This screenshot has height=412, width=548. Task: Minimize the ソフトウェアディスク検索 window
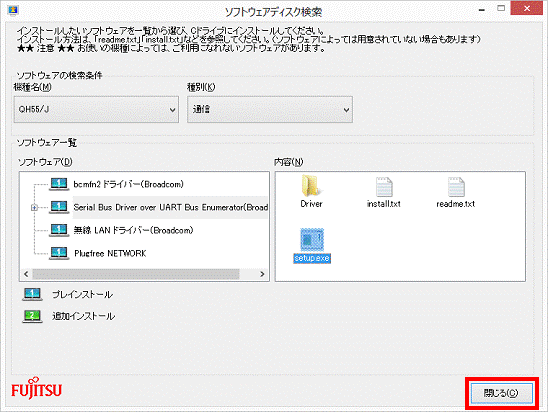(482, 9)
